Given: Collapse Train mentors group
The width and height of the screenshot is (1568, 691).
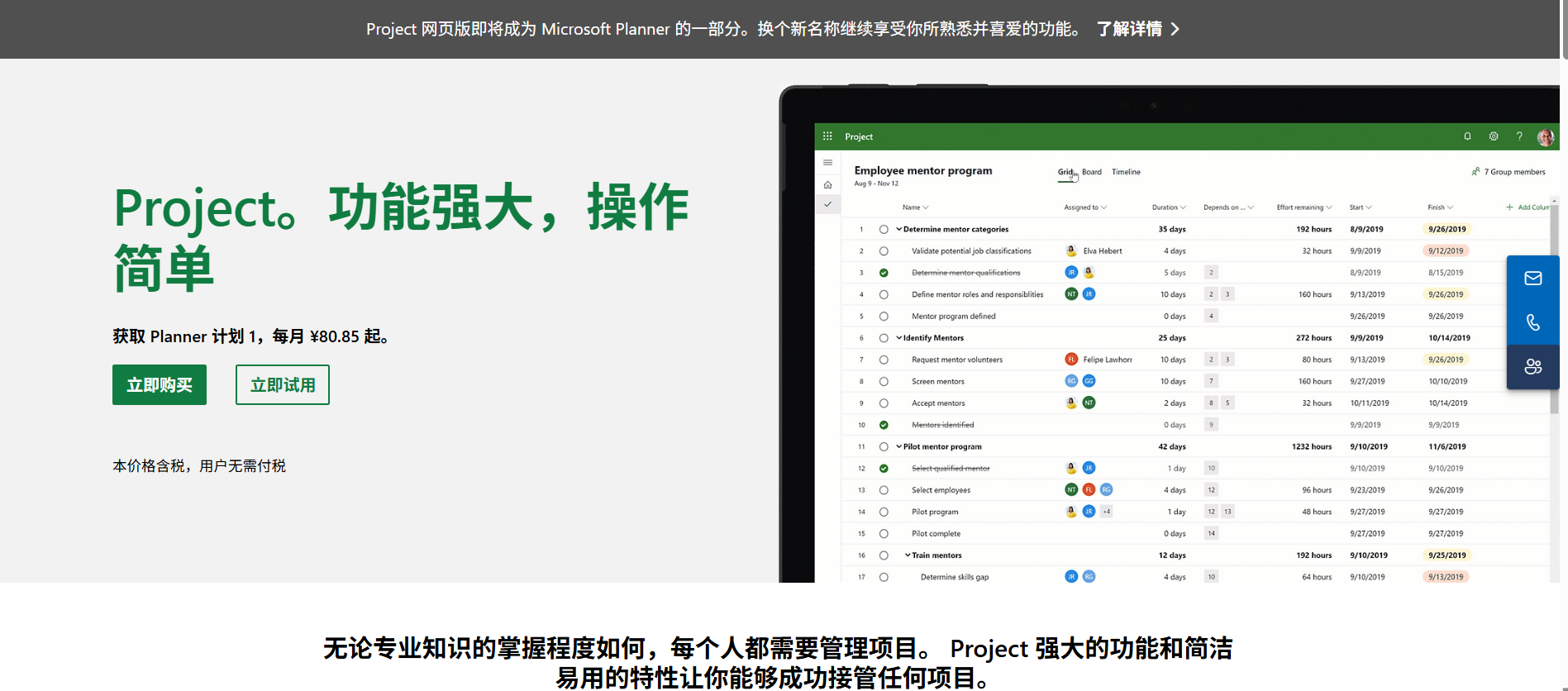Looking at the screenshot, I should click(x=908, y=555).
